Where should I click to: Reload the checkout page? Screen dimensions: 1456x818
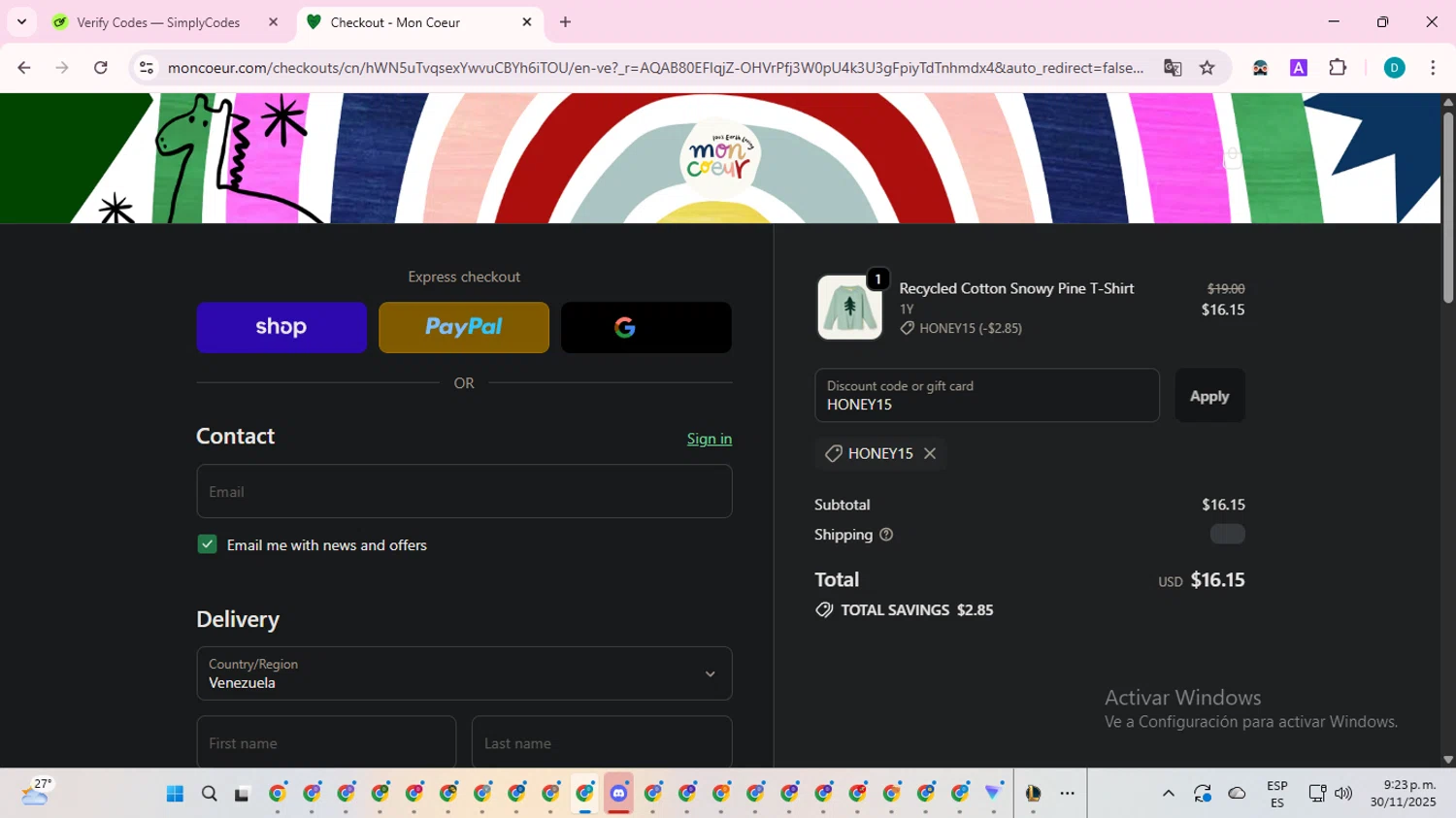pos(101,68)
